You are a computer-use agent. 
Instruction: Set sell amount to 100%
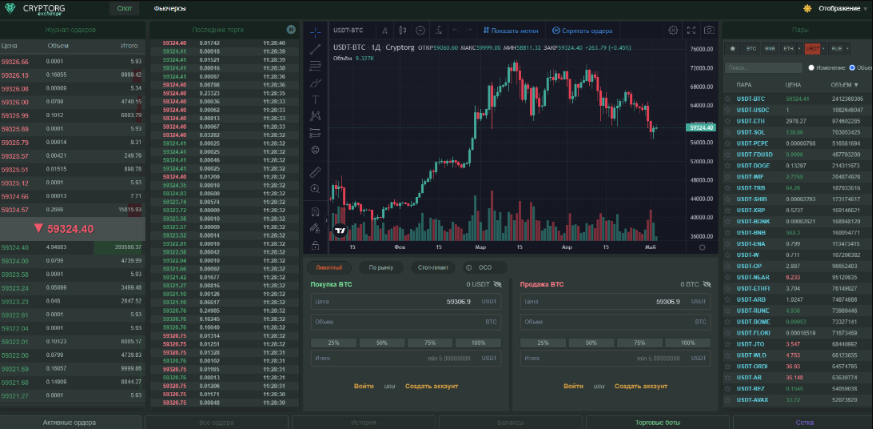(688, 343)
